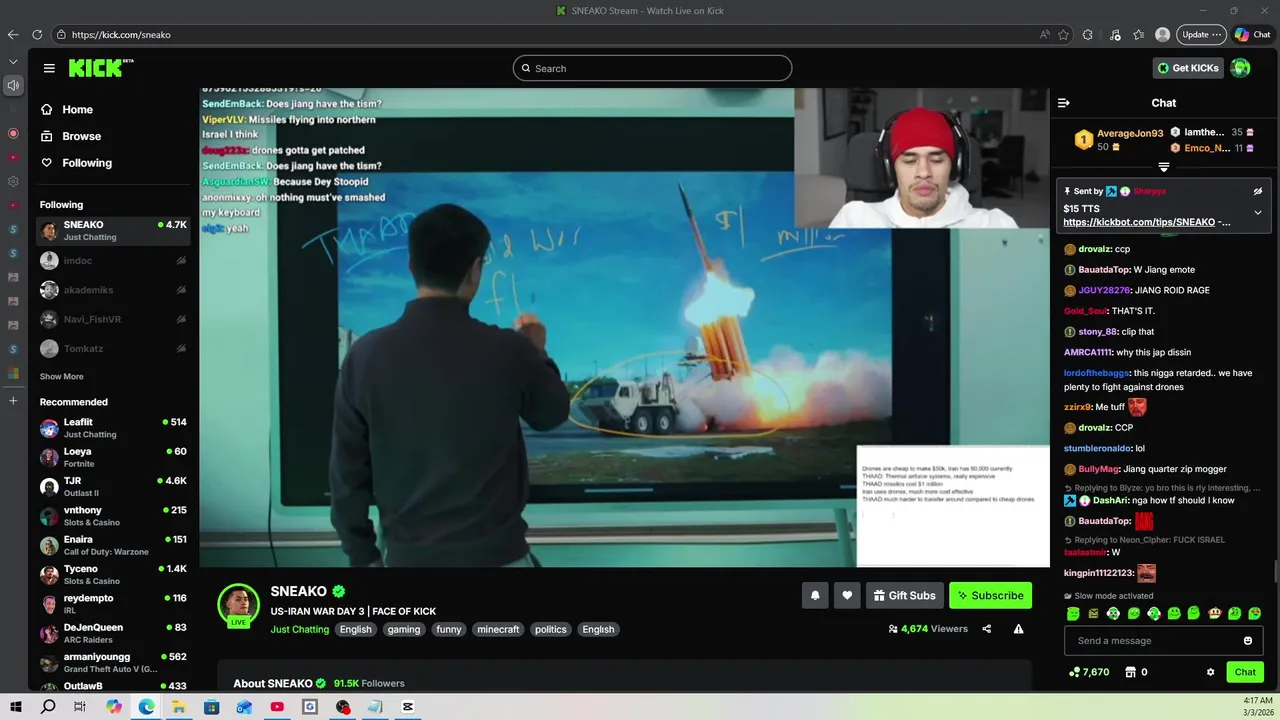
Task: Expand the vertical tab list chevron
Action: (13, 61)
